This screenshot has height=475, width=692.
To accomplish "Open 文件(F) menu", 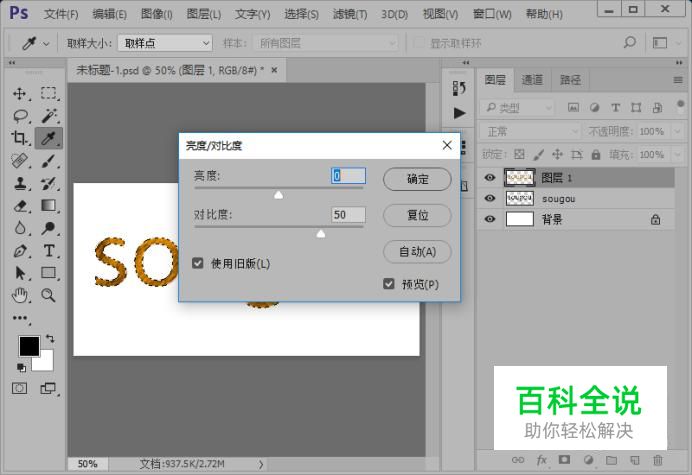I will coord(61,14).
